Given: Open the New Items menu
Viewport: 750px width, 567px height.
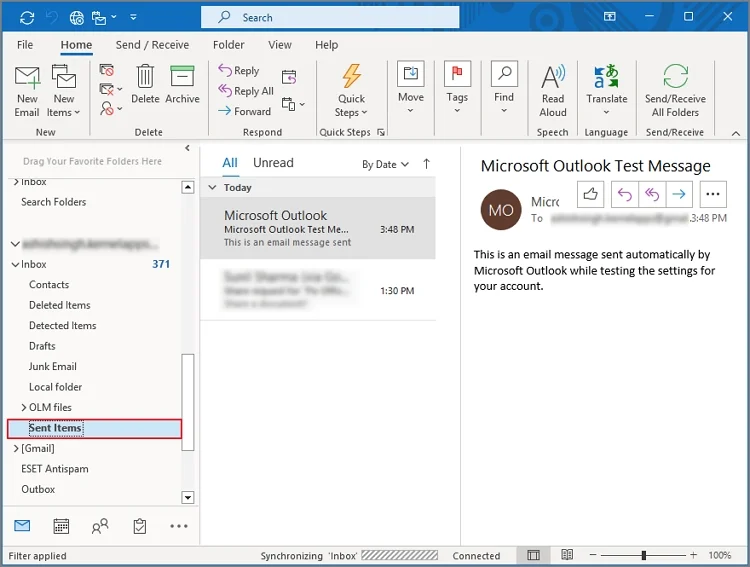Looking at the screenshot, I should (x=63, y=91).
